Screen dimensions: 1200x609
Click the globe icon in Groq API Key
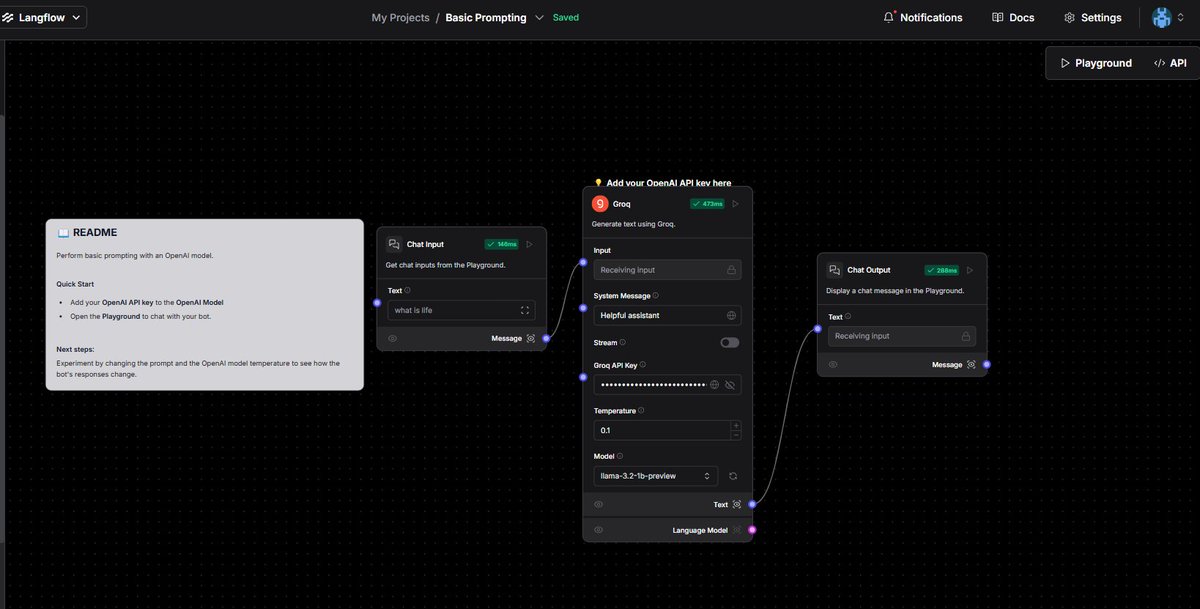[714, 384]
